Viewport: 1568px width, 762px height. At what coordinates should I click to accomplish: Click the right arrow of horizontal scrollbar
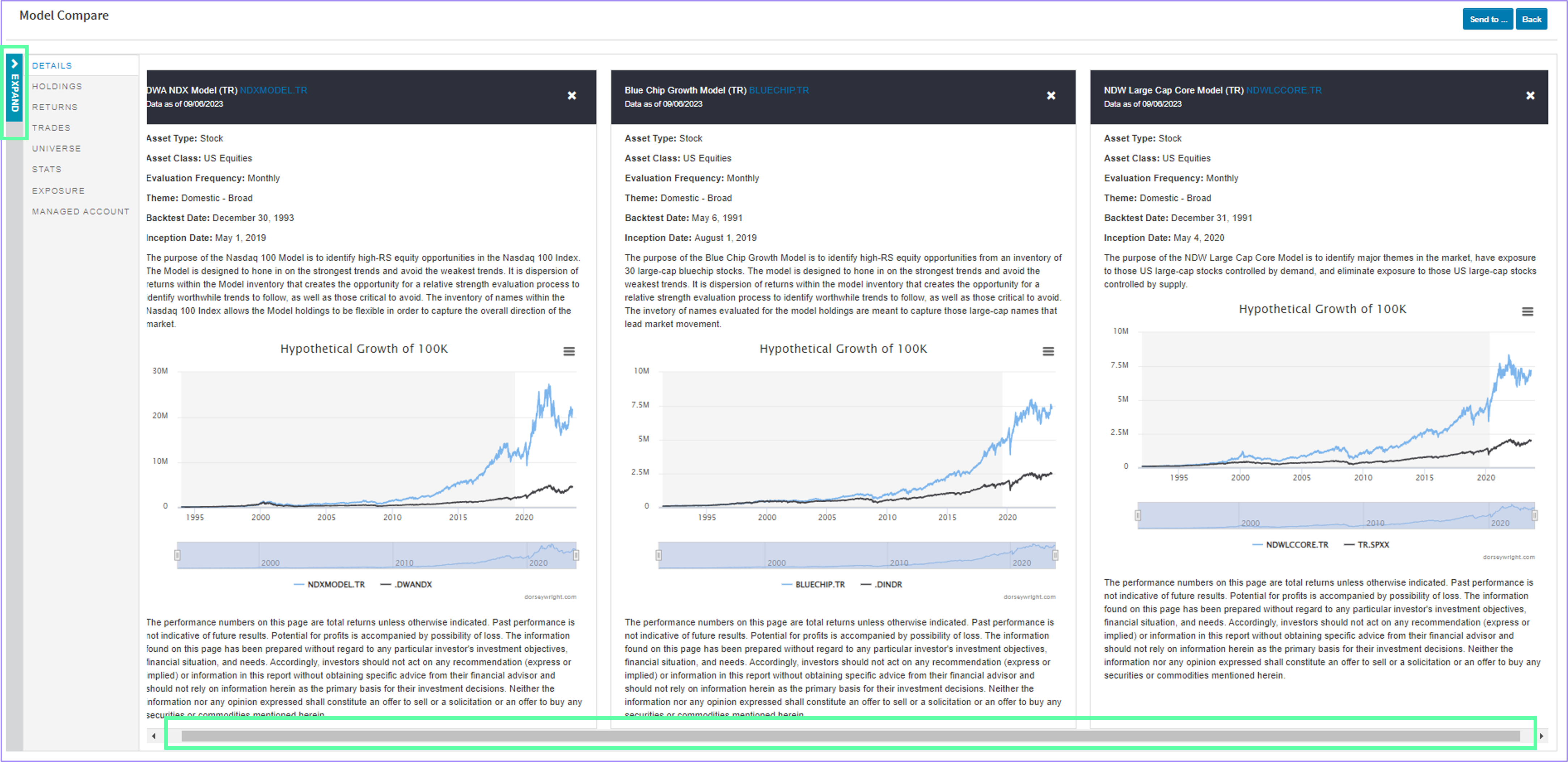point(1541,736)
